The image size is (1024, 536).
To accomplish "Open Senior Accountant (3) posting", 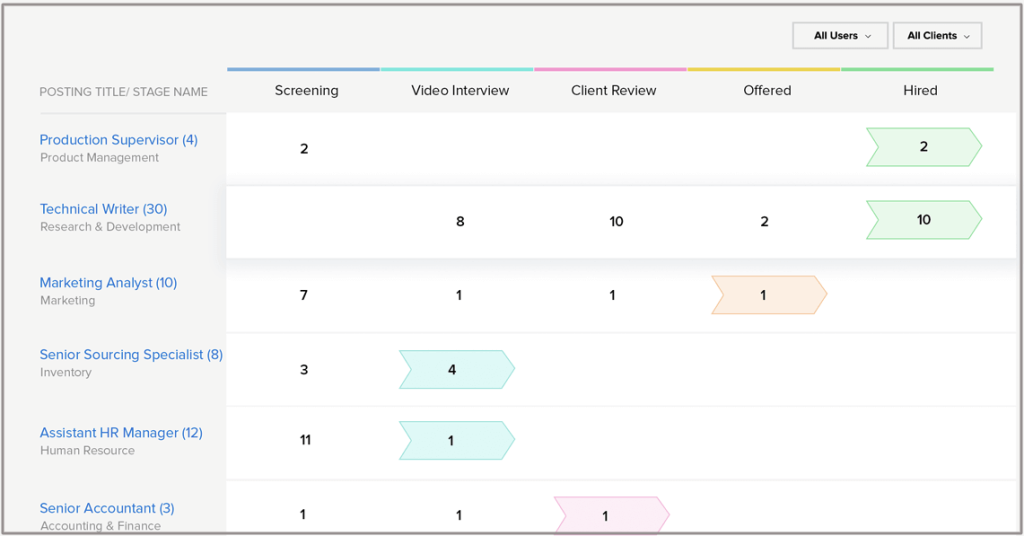I will click(x=107, y=508).
